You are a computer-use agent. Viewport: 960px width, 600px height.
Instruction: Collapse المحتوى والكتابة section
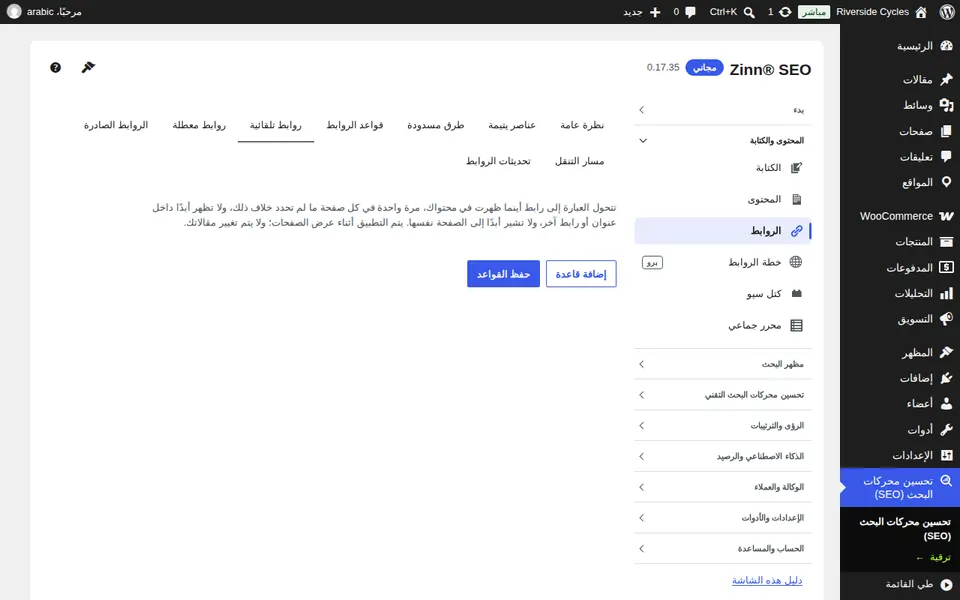click(723, 140)
